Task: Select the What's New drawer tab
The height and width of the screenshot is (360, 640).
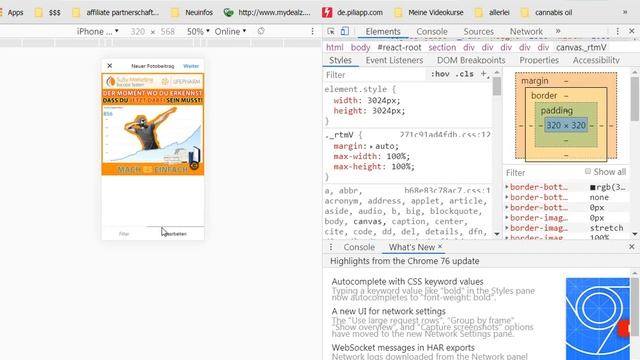Action: tap(411, 247)
